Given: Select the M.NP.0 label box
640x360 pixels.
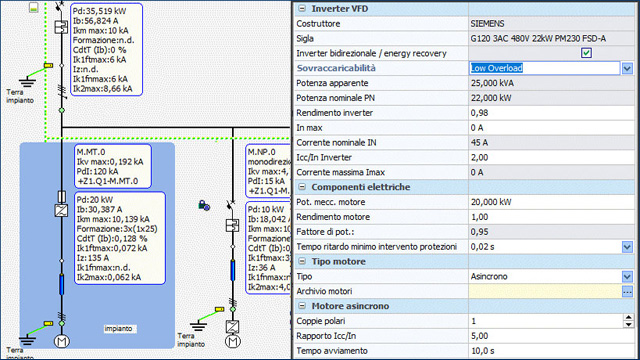Looking at the screenshot, I should point(268,171).
